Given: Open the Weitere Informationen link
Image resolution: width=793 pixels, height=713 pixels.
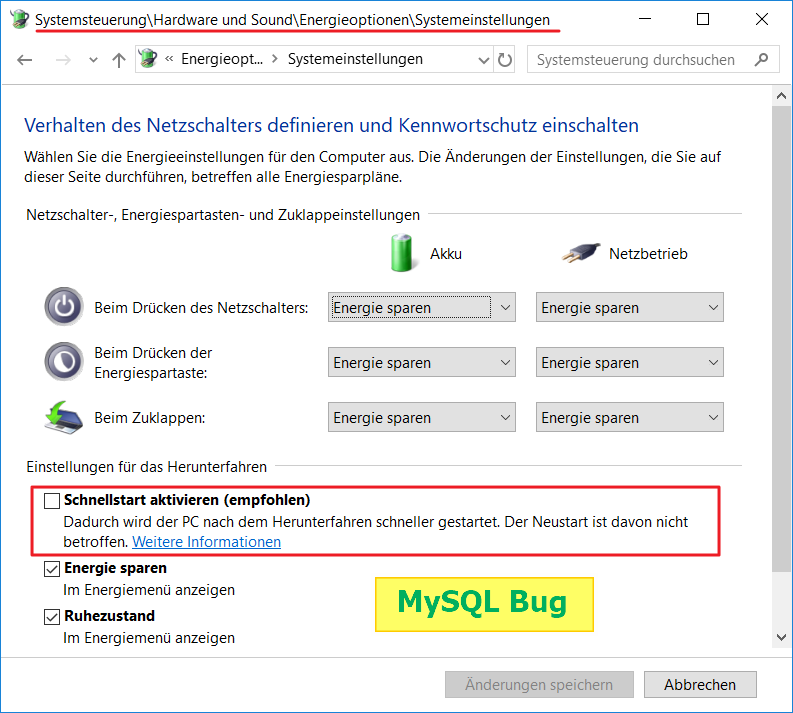Looking at the screenshot, I should [x=206, y=542].
